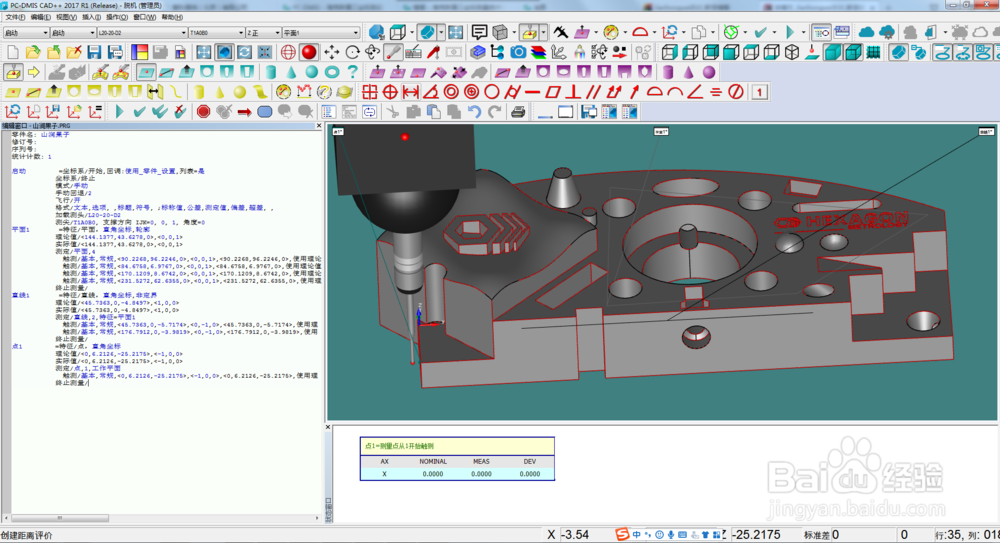The width and height of the screenshot is (1000, 543).
Task: Expand the arrow beside the solid view icon
Action: (x=441, y=32)
